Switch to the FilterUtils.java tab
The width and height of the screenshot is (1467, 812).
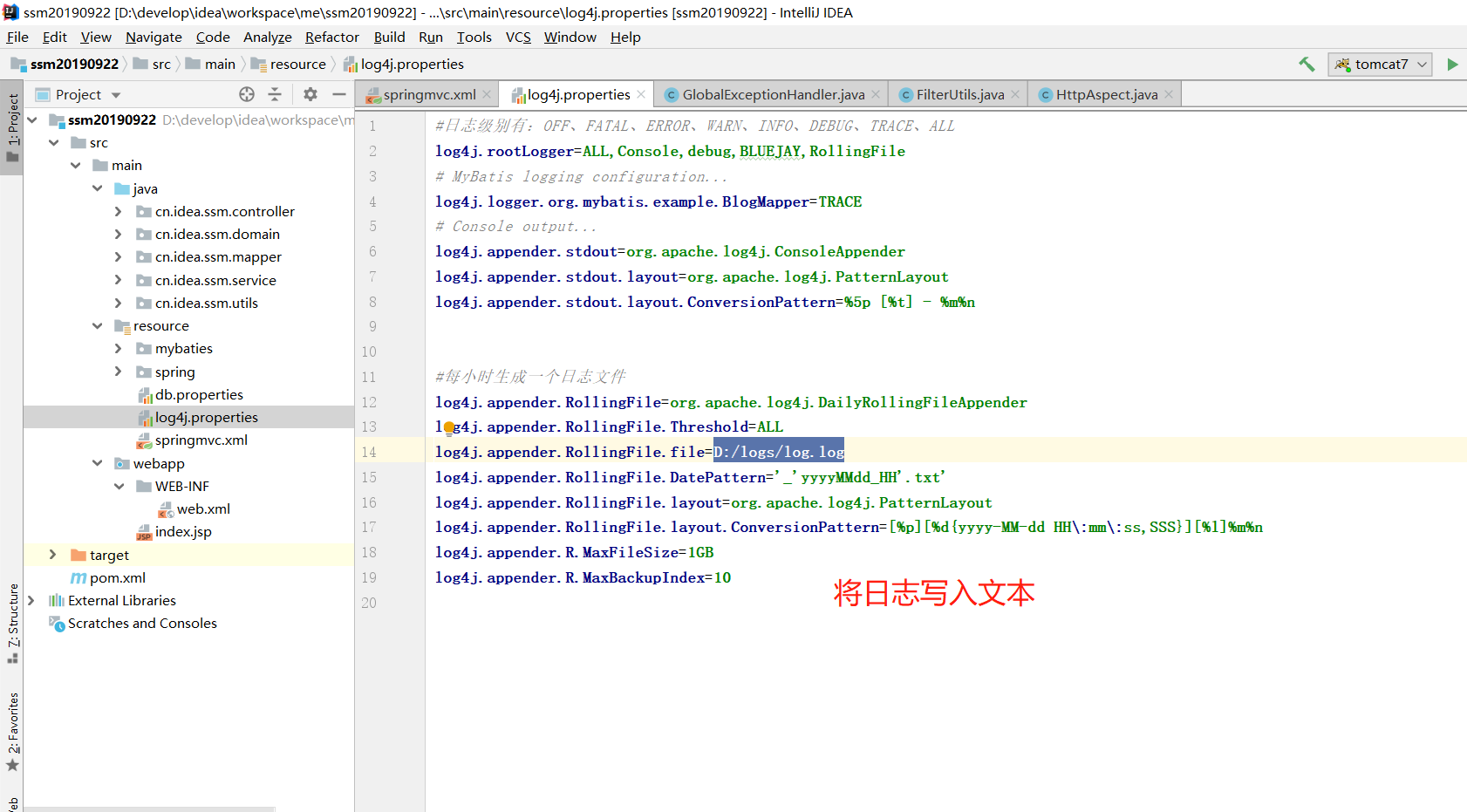[959, 94]
